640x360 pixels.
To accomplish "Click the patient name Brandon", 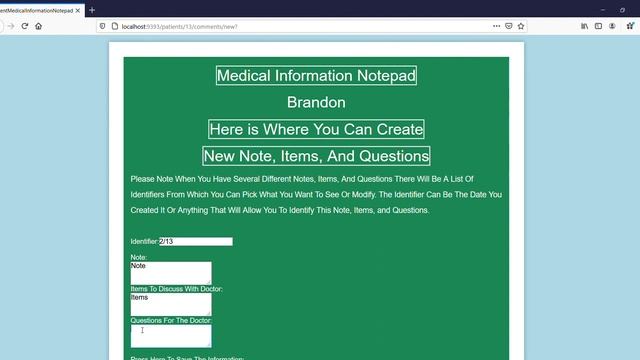I will pos(316,102).
